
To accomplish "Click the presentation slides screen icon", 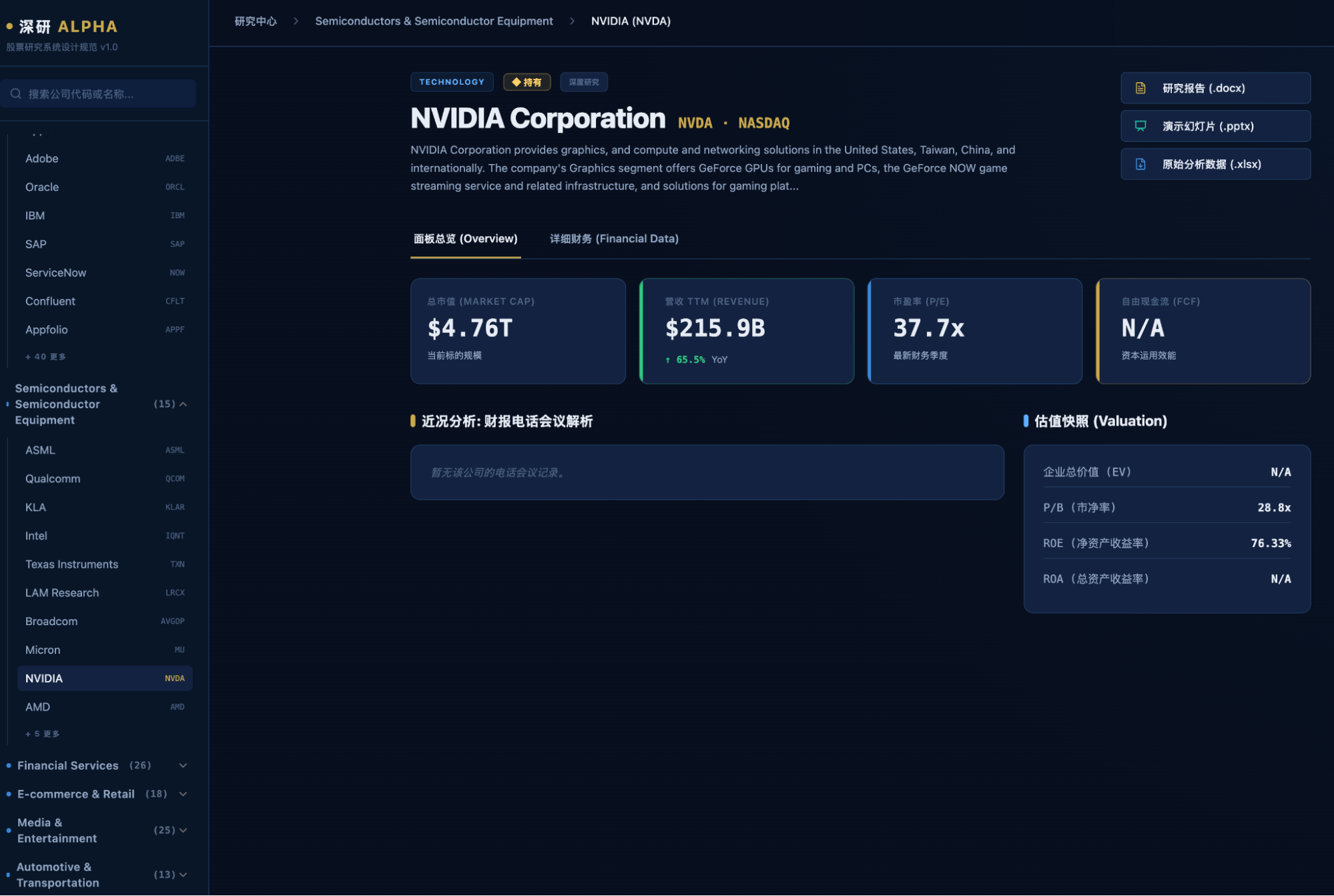I will 1140,126.
